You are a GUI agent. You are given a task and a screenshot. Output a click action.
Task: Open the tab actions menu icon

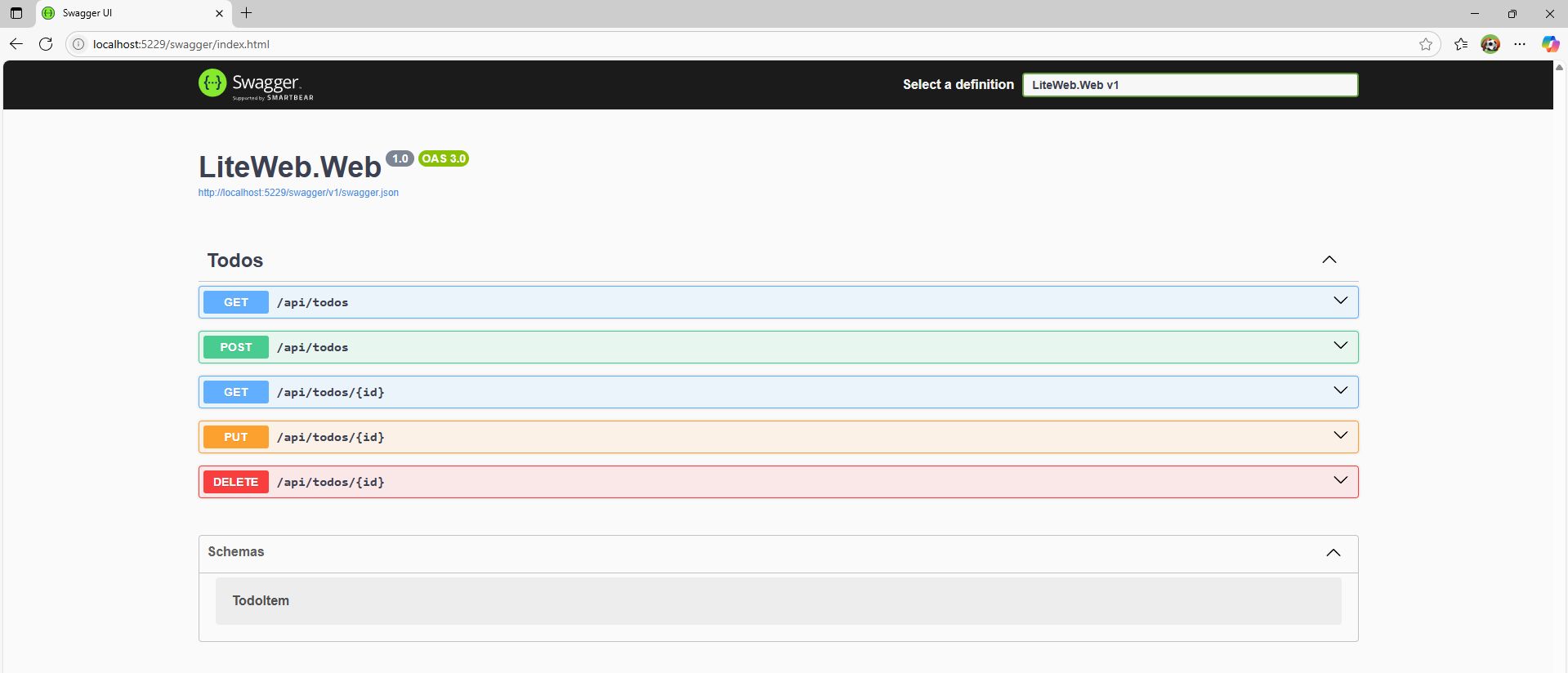click(16, 13)
